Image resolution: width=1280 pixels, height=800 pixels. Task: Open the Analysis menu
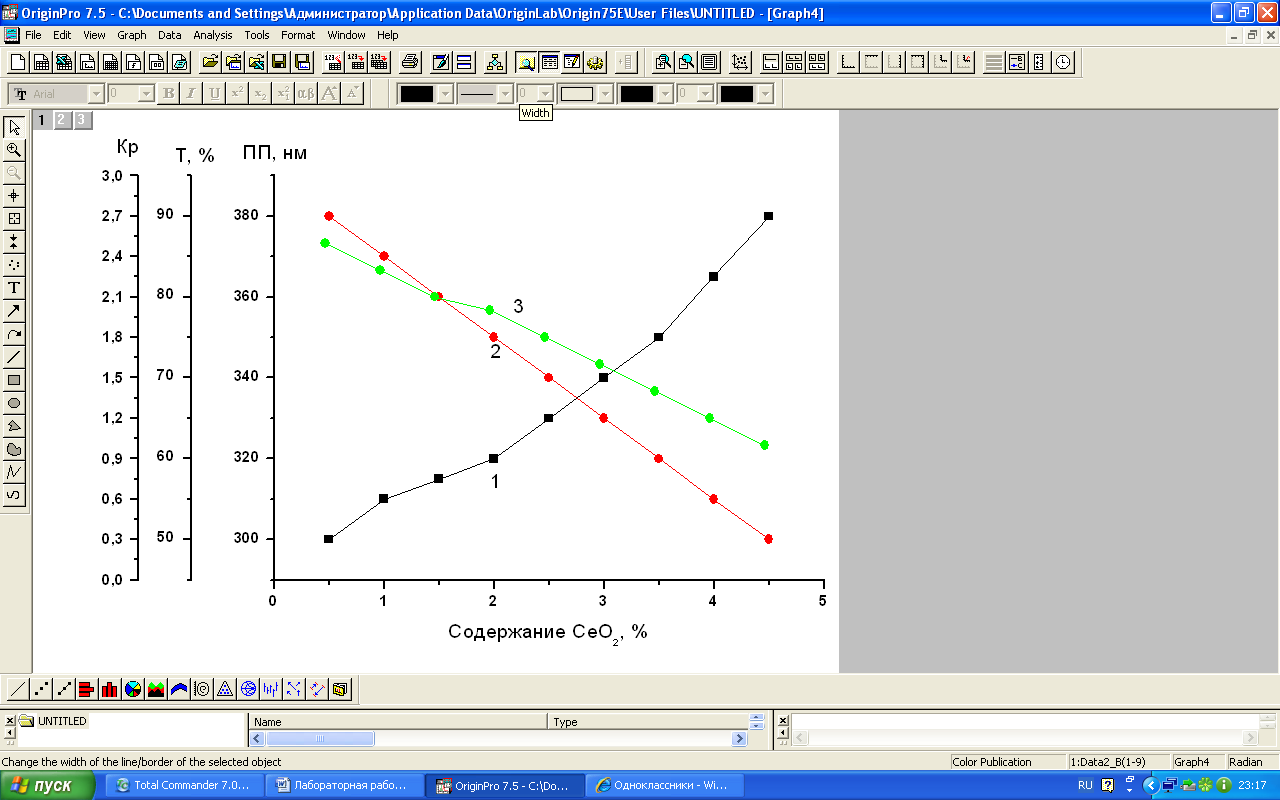point(213,35)
